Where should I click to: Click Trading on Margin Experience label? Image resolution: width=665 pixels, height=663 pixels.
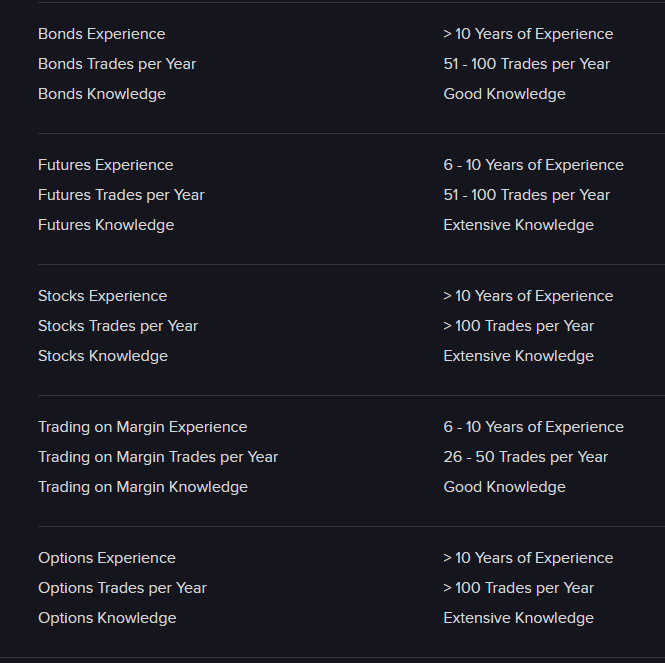point(142,427)
